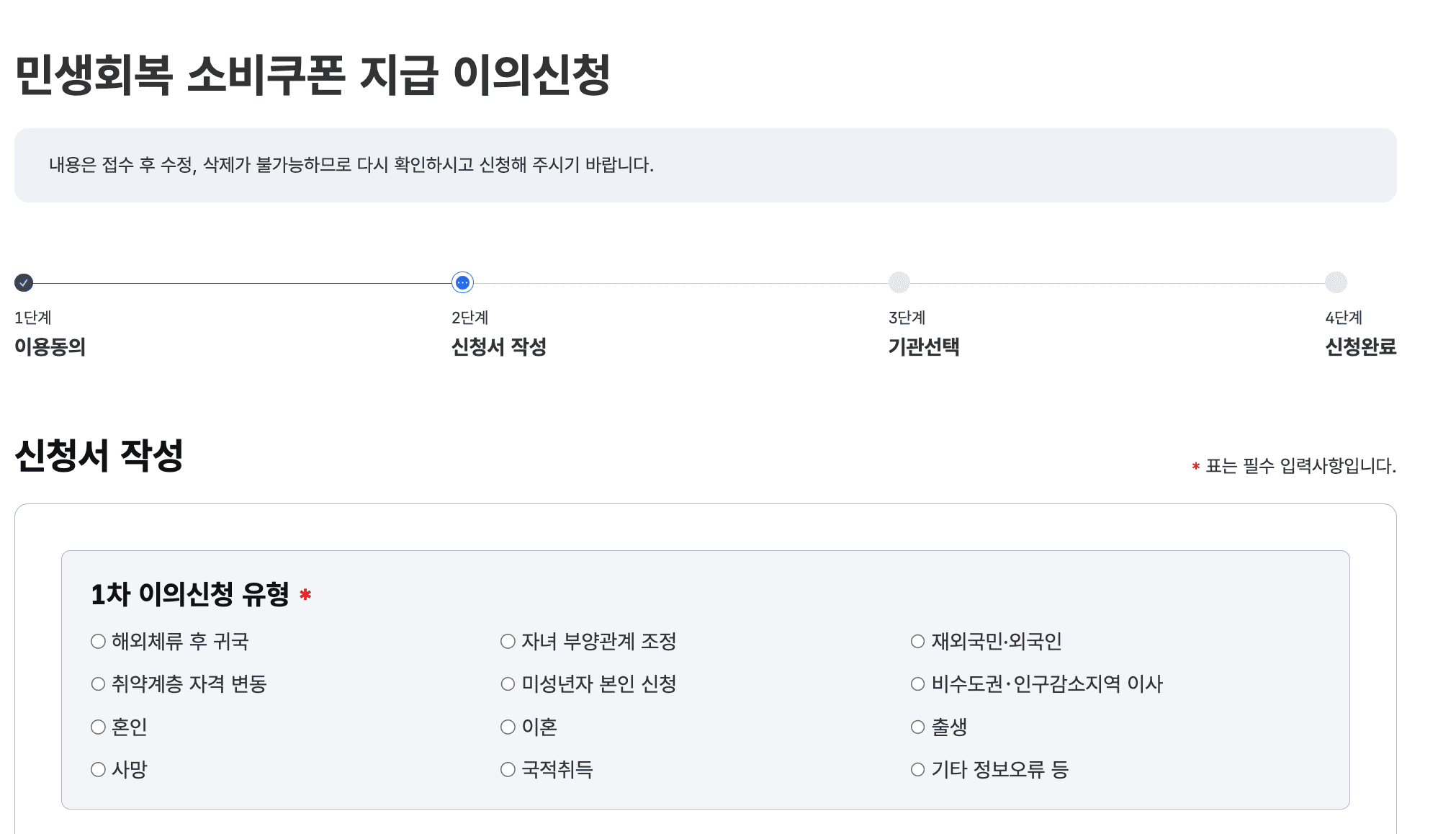Choose the 미성년자 본인 신청 option
Image resolution: width=1456 pixels, height=834 pixels.
point(508,684)
